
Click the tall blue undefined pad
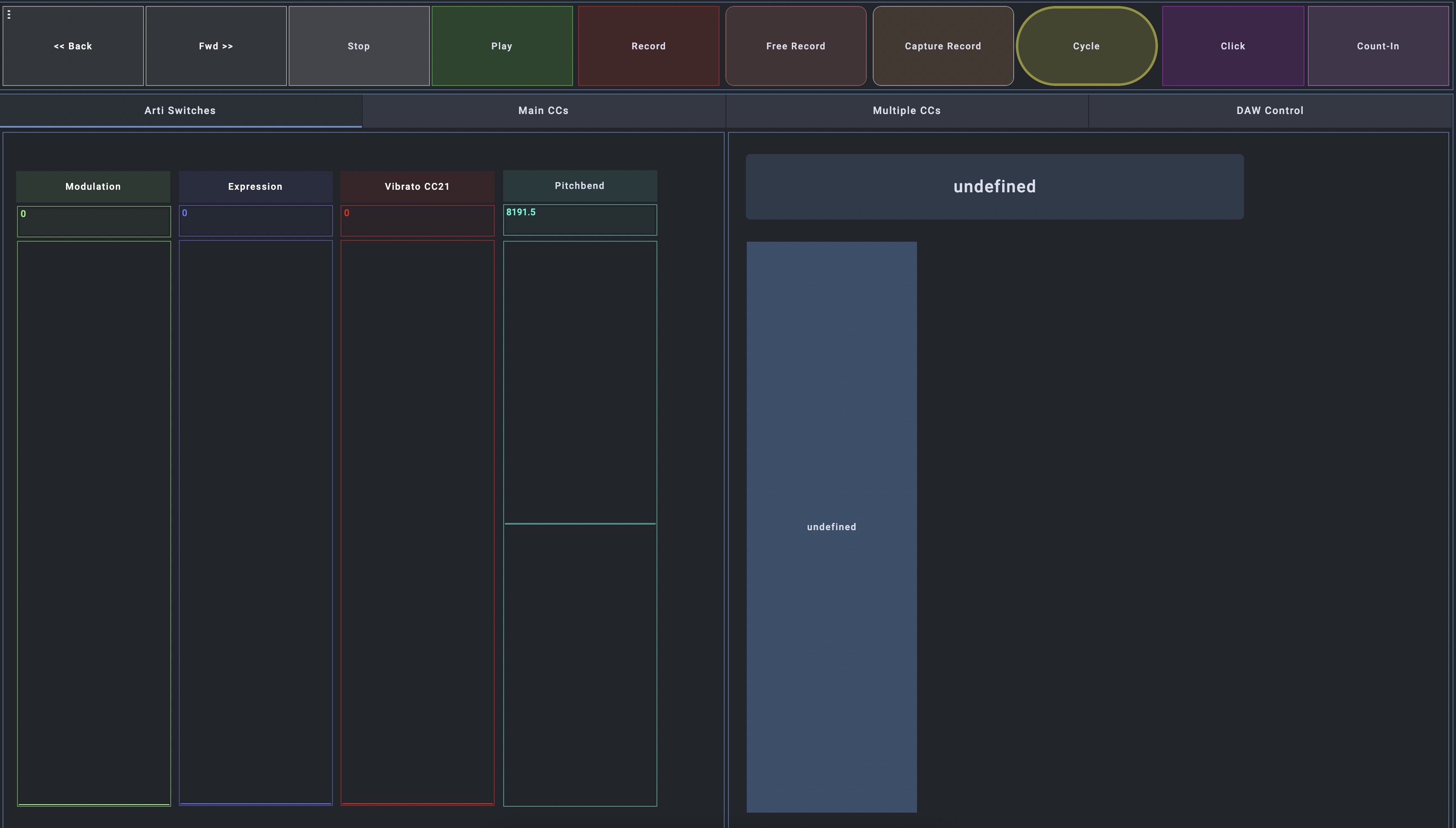(x=831, y=527)
